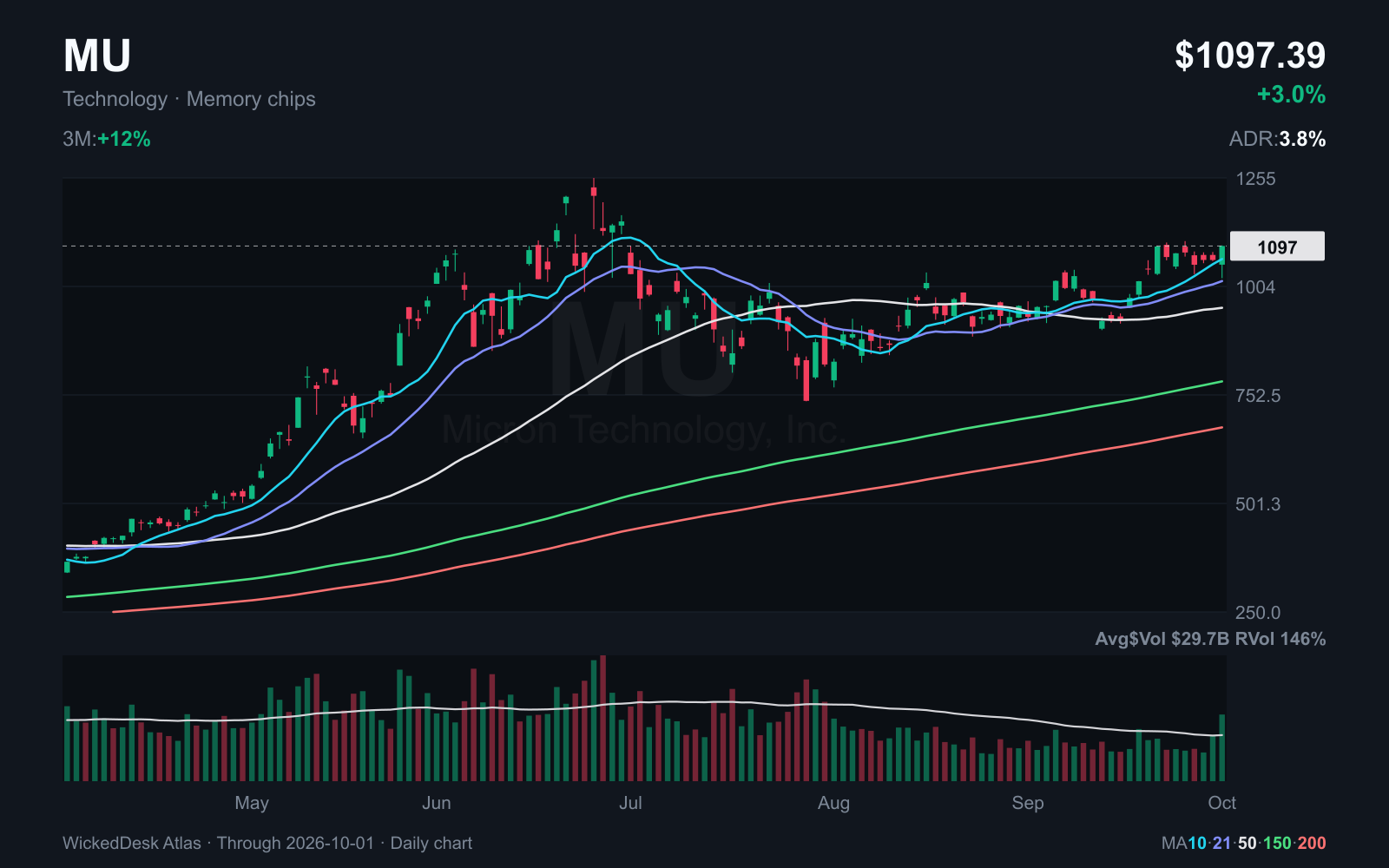Click the Technology · Memory chips label

pos(189,99)
